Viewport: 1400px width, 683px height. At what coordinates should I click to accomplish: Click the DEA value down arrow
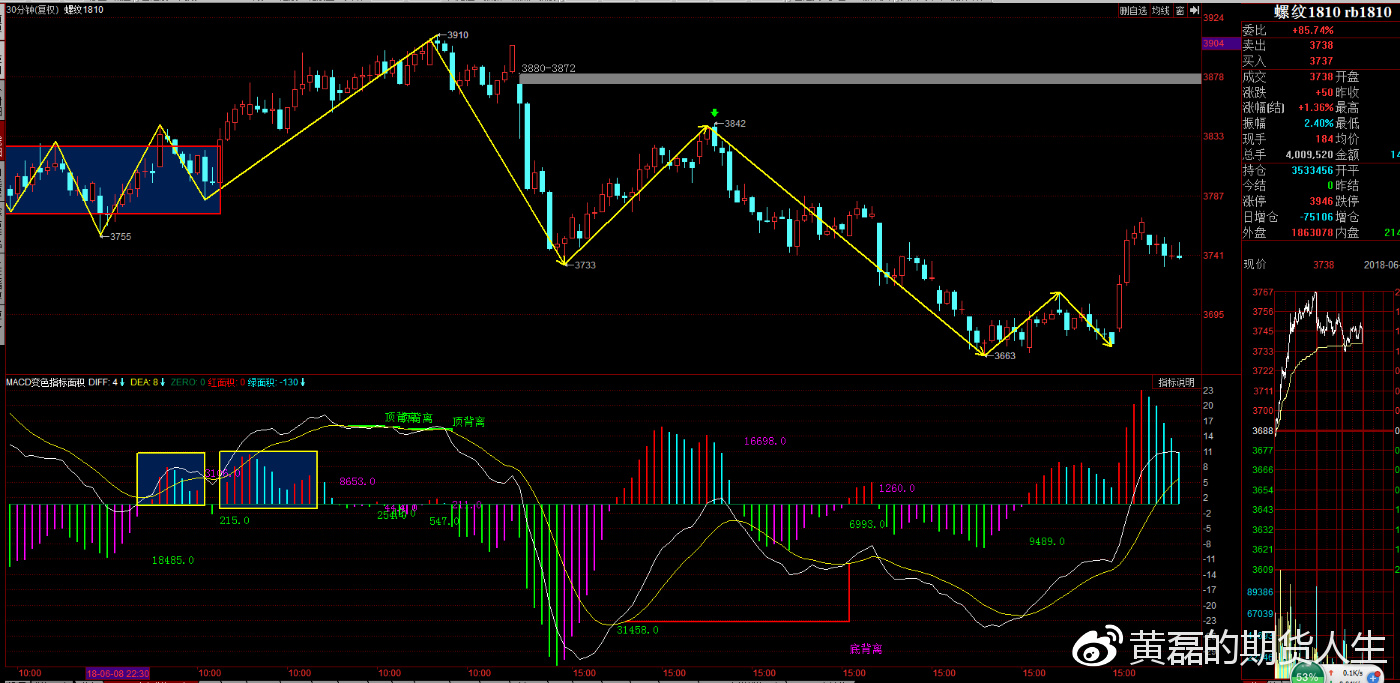pos(163,382)
